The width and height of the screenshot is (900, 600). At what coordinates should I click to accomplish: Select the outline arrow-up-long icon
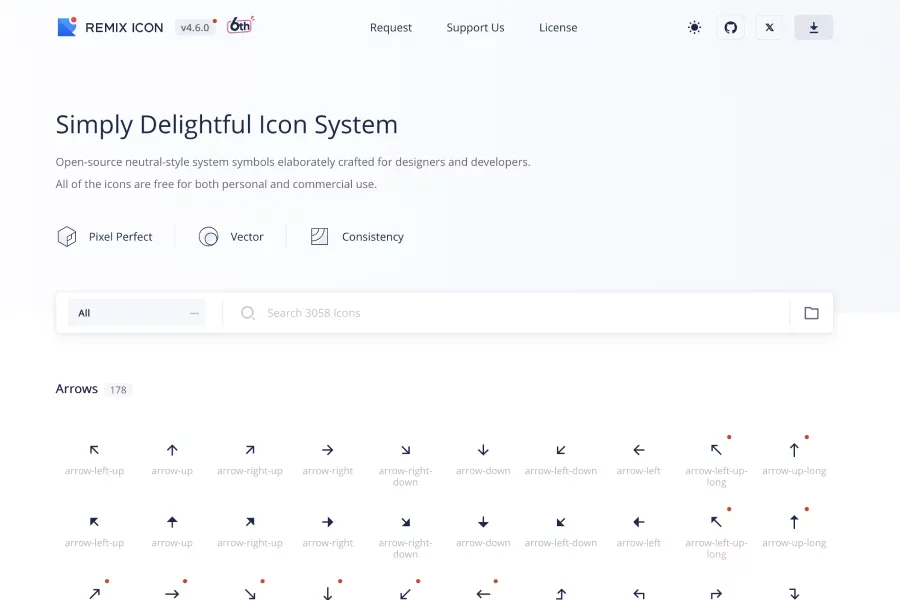(x=794, y=451)
